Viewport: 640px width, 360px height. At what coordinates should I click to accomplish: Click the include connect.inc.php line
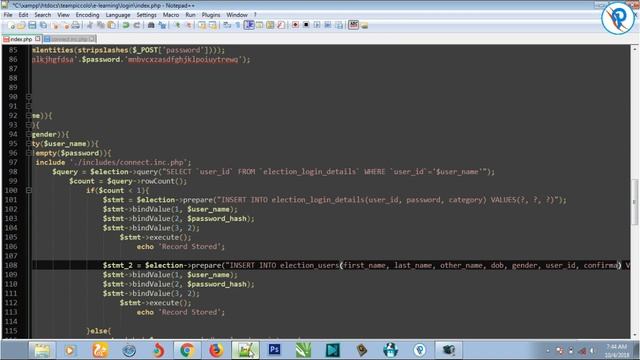coord(113,162)
